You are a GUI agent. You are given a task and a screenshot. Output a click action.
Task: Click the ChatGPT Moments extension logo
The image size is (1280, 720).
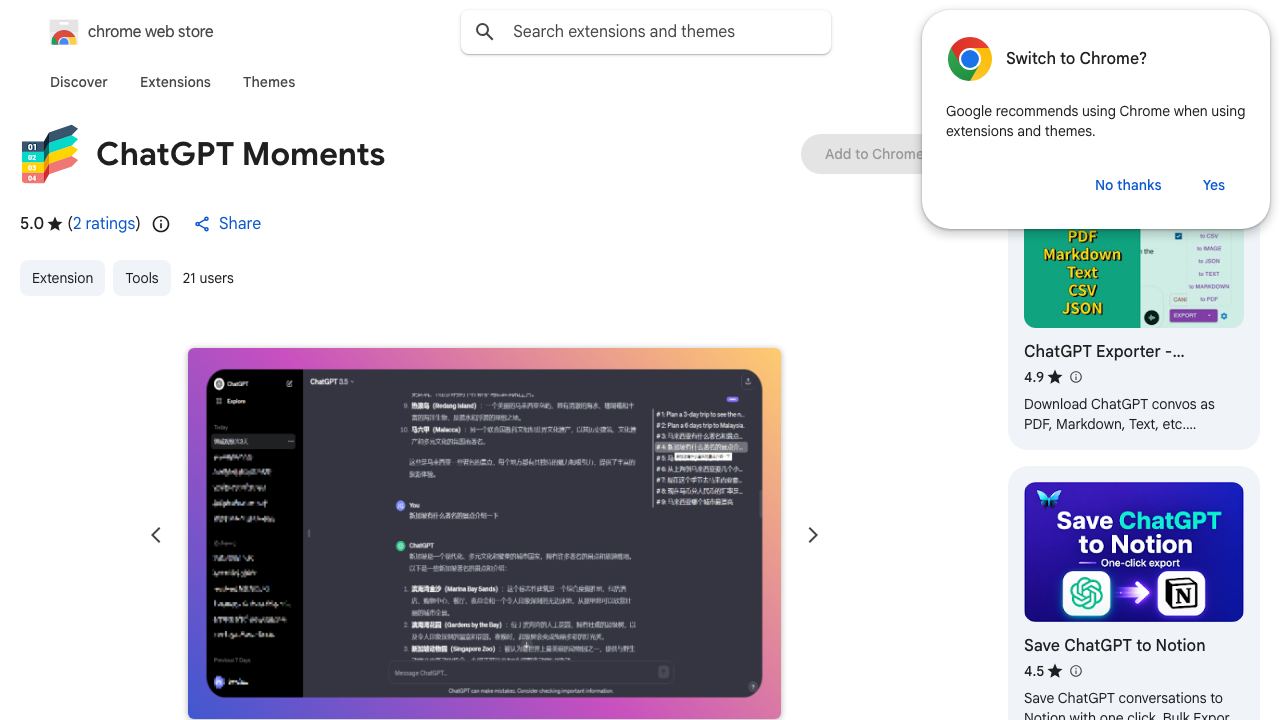(50, 154)
